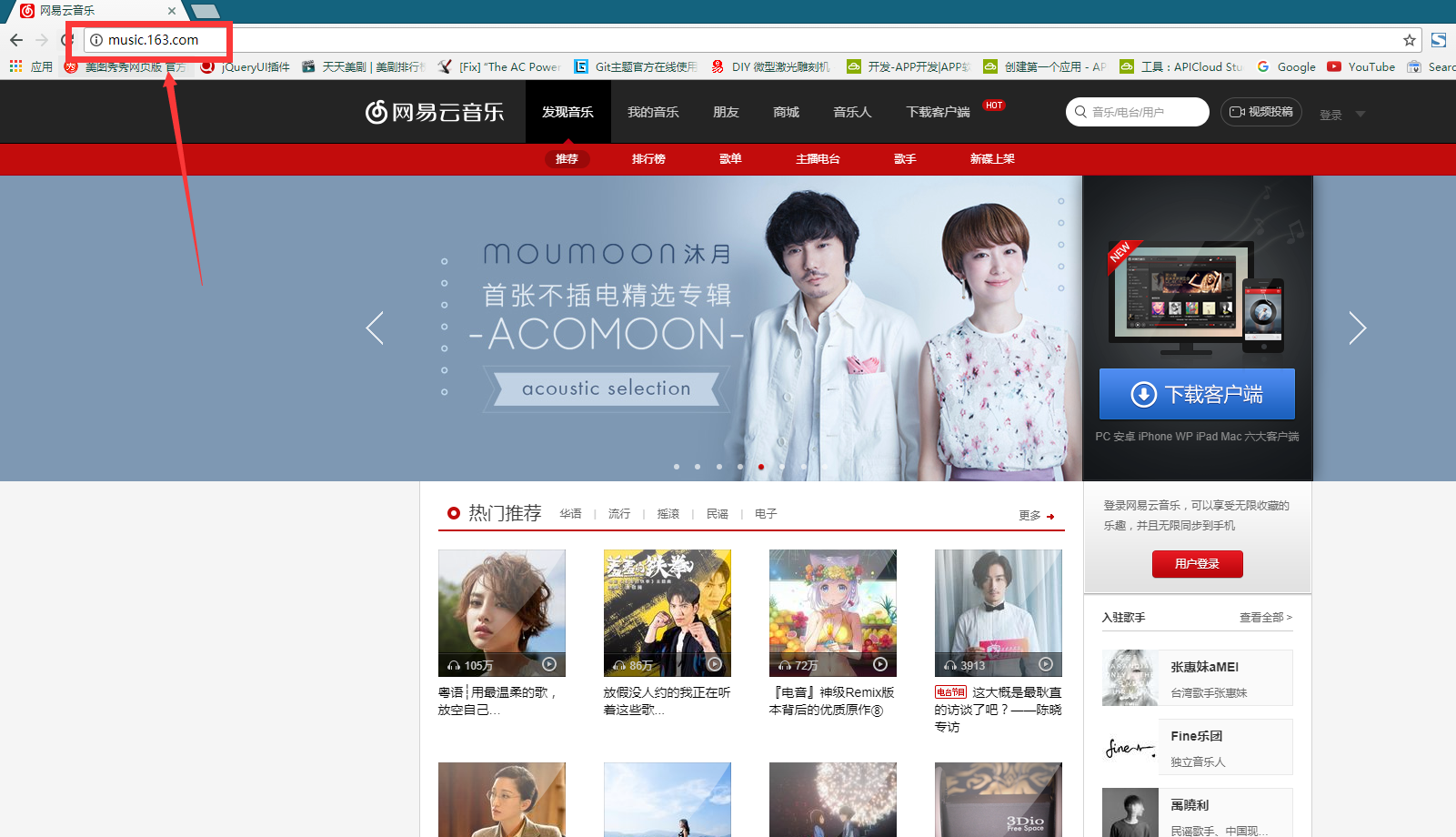The width and height of the screenshot is (1456, 837).
Task: Open the 粤语 playlist cover thumbnail
Action: 502,613
